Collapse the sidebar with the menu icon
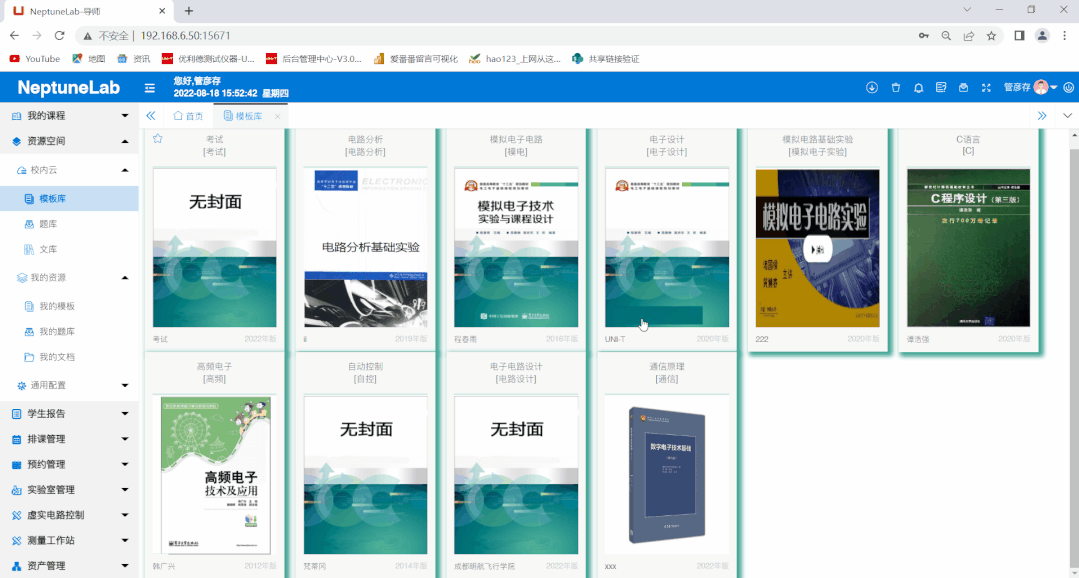1079x578 pixels. click(x=150, y=88)
